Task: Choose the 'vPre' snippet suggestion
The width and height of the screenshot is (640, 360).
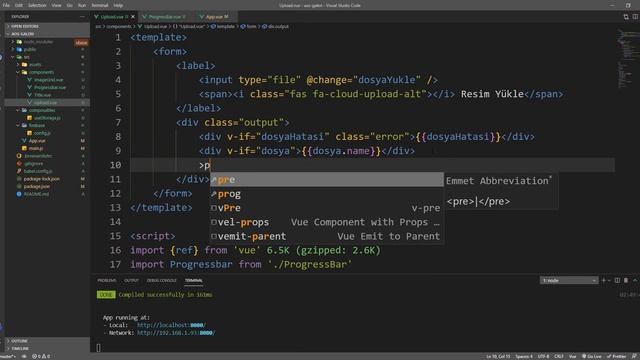Action: pos(327,208)
